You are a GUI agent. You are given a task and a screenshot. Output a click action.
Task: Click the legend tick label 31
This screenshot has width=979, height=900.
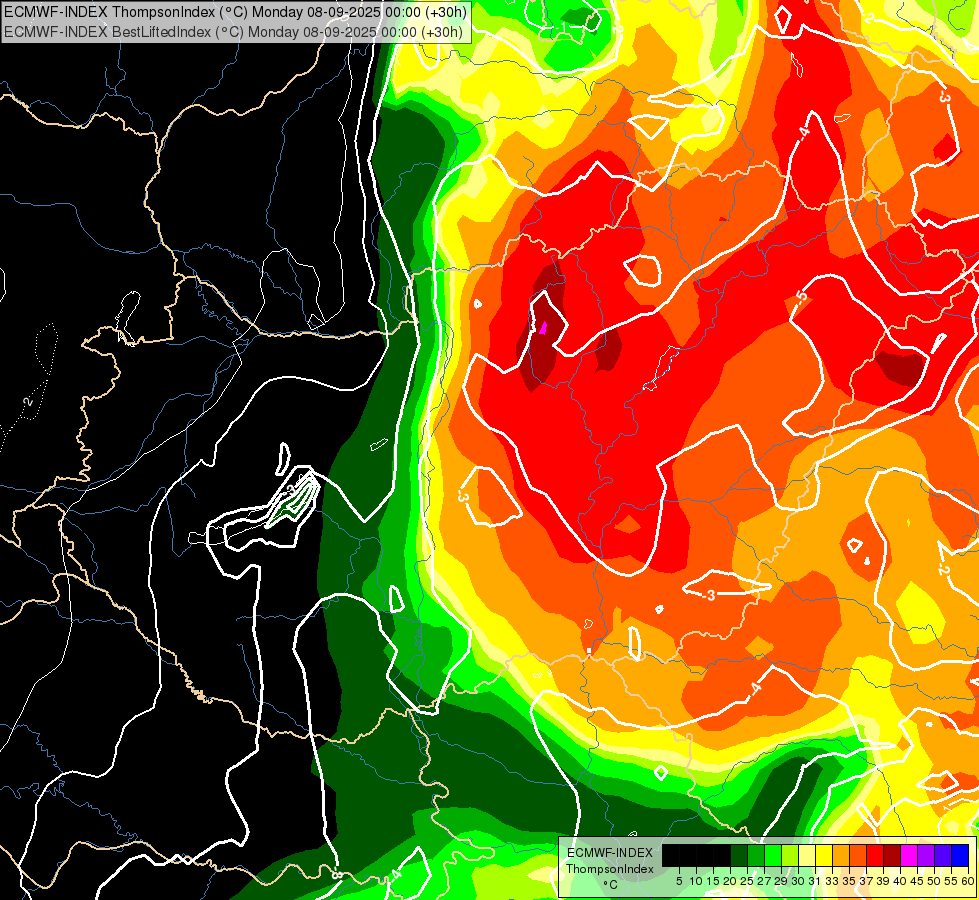pos(815,881)
